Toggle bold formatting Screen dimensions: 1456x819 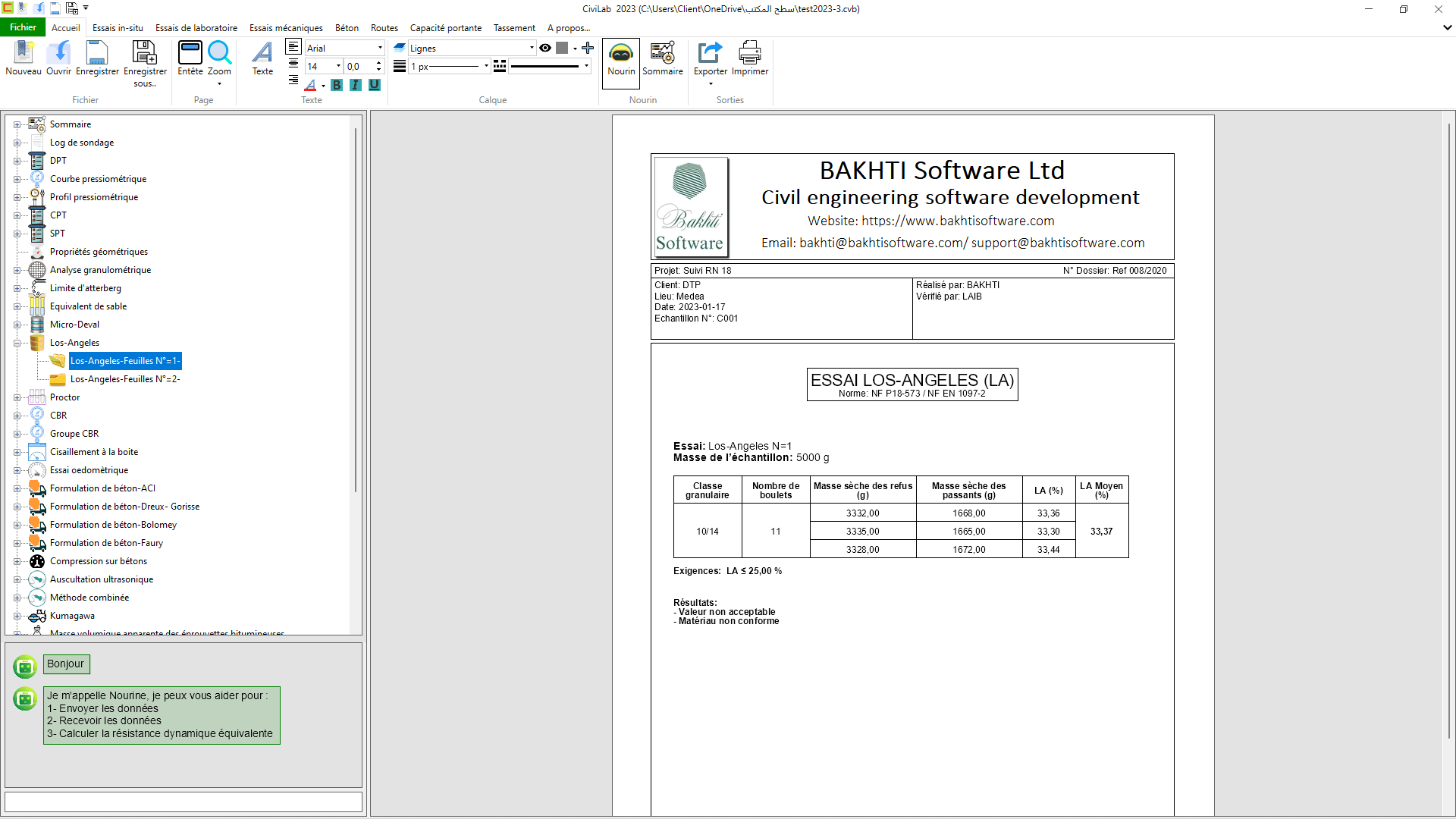click(x=337, y=85)
